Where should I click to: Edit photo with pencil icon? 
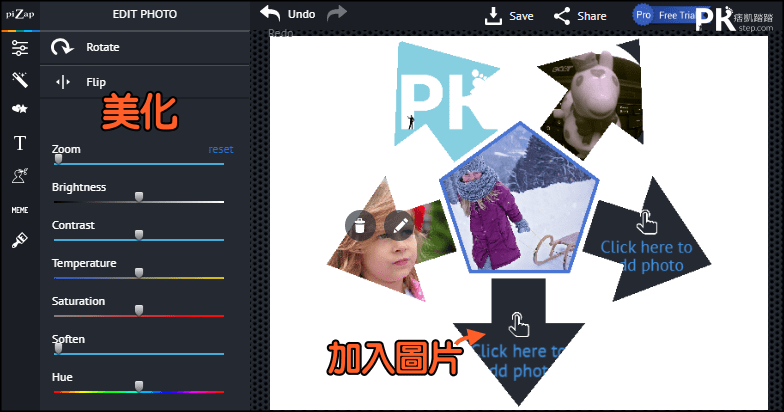[400, 226]
